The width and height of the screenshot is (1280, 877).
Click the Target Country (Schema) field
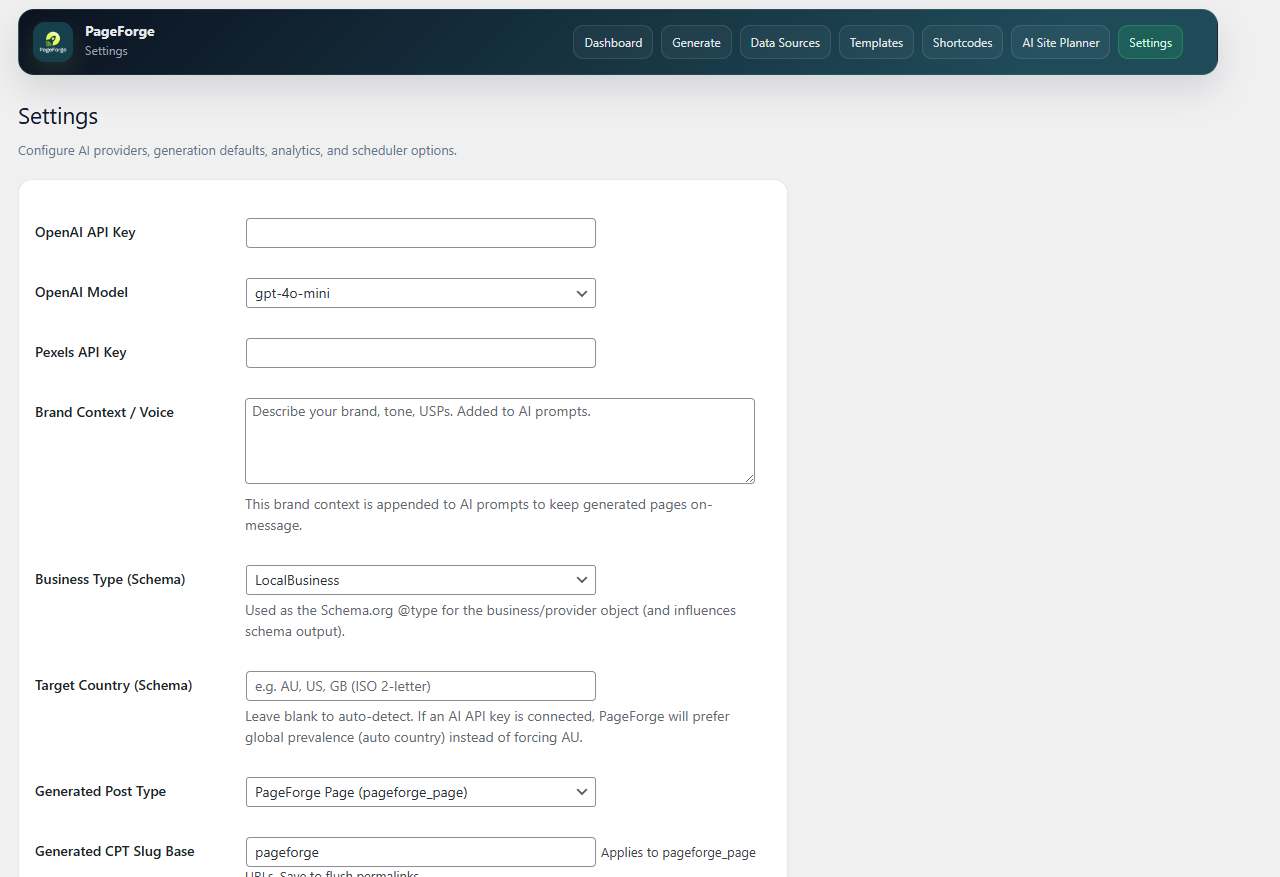420,686
